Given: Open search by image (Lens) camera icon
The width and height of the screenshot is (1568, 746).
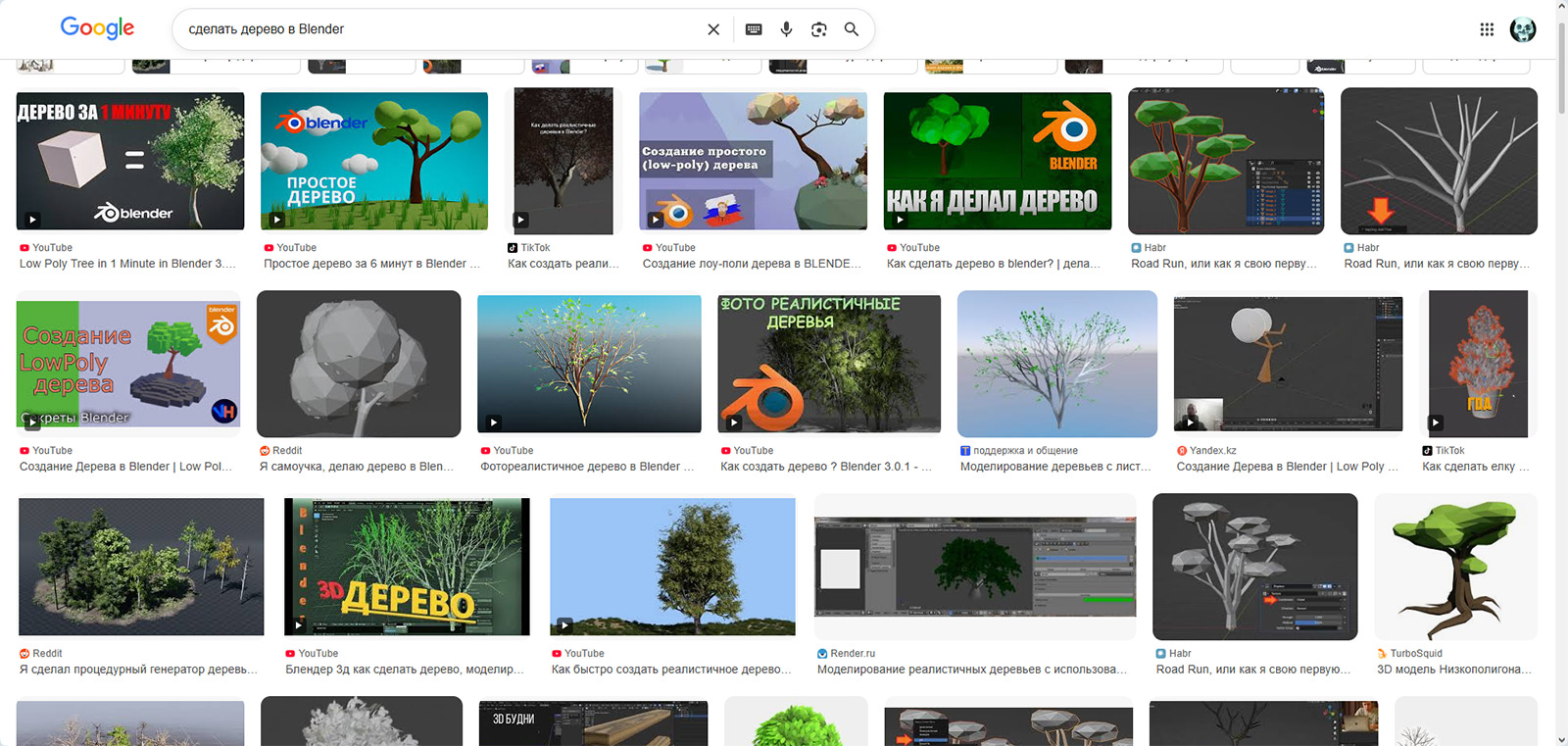Looking at the screenshot, I should pyautogui.click(x=819, y=29).
